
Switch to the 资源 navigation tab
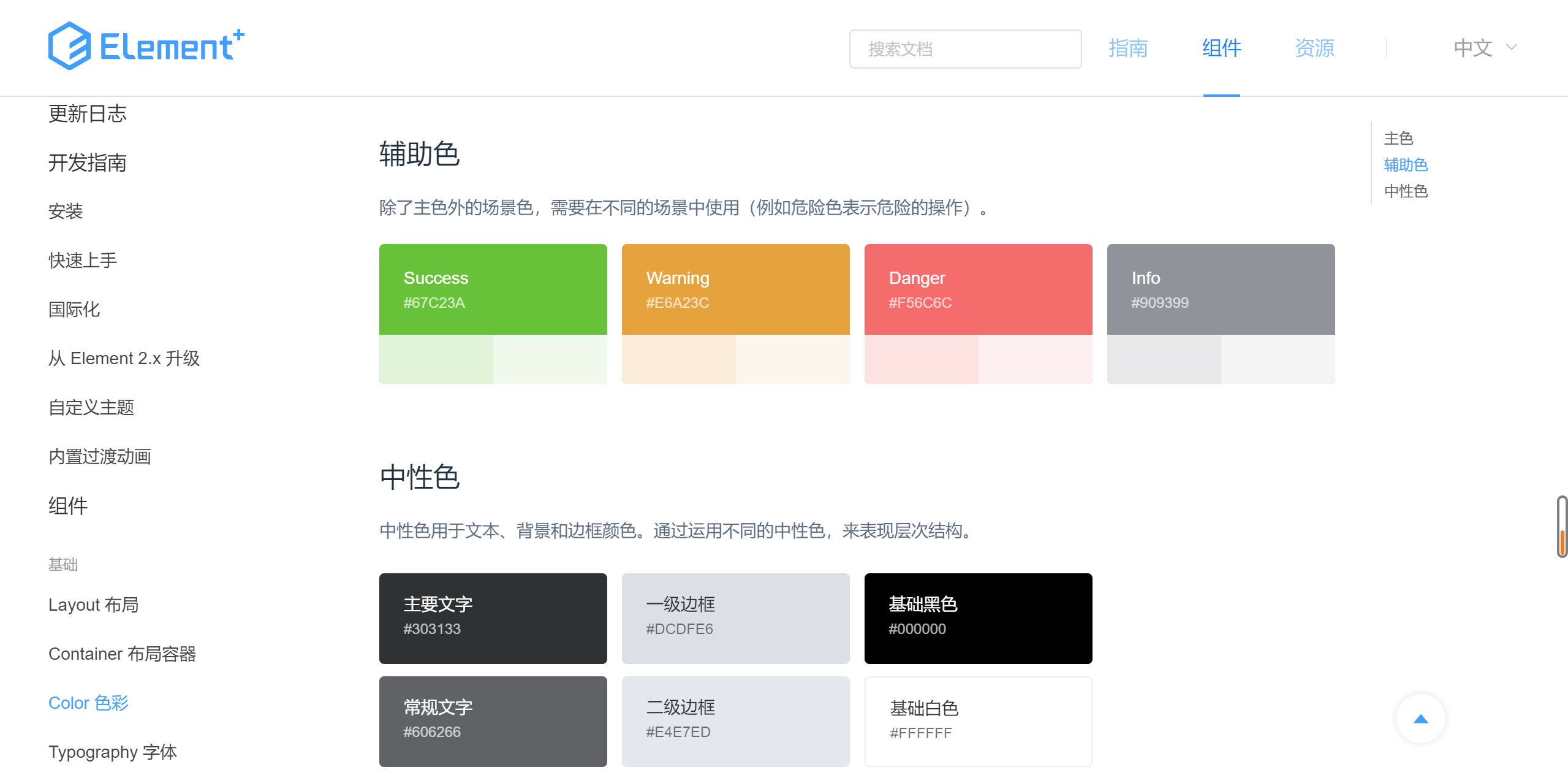click(1314, 48)
